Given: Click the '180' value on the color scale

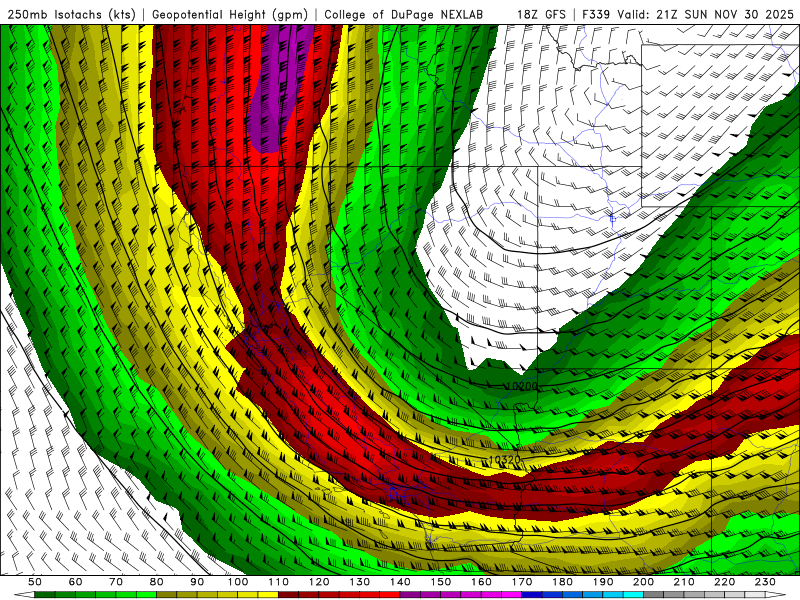Looking at the screenshot, I should coord(562,582).
